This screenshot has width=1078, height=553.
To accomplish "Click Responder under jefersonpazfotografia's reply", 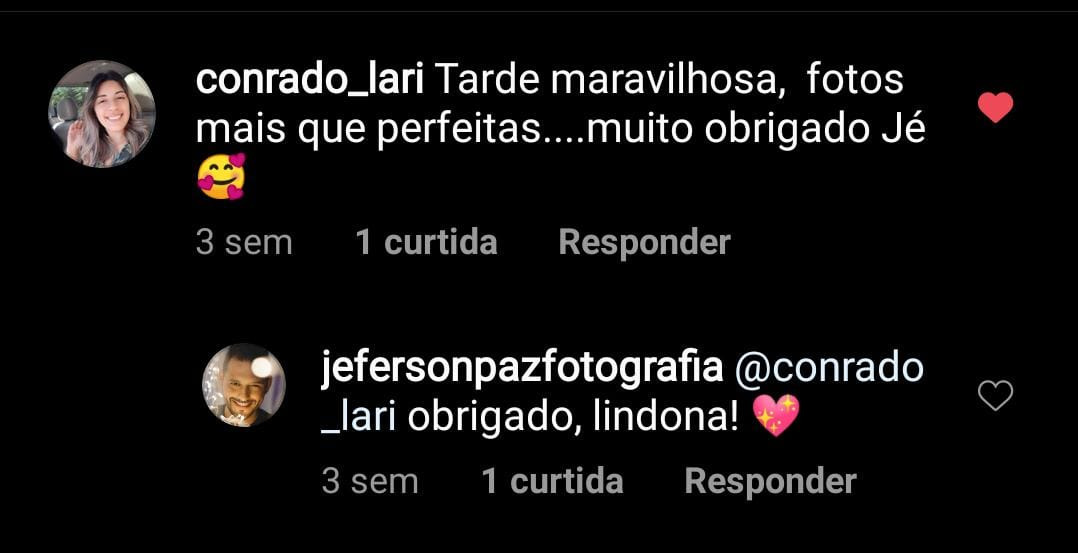I will point(771,481).
